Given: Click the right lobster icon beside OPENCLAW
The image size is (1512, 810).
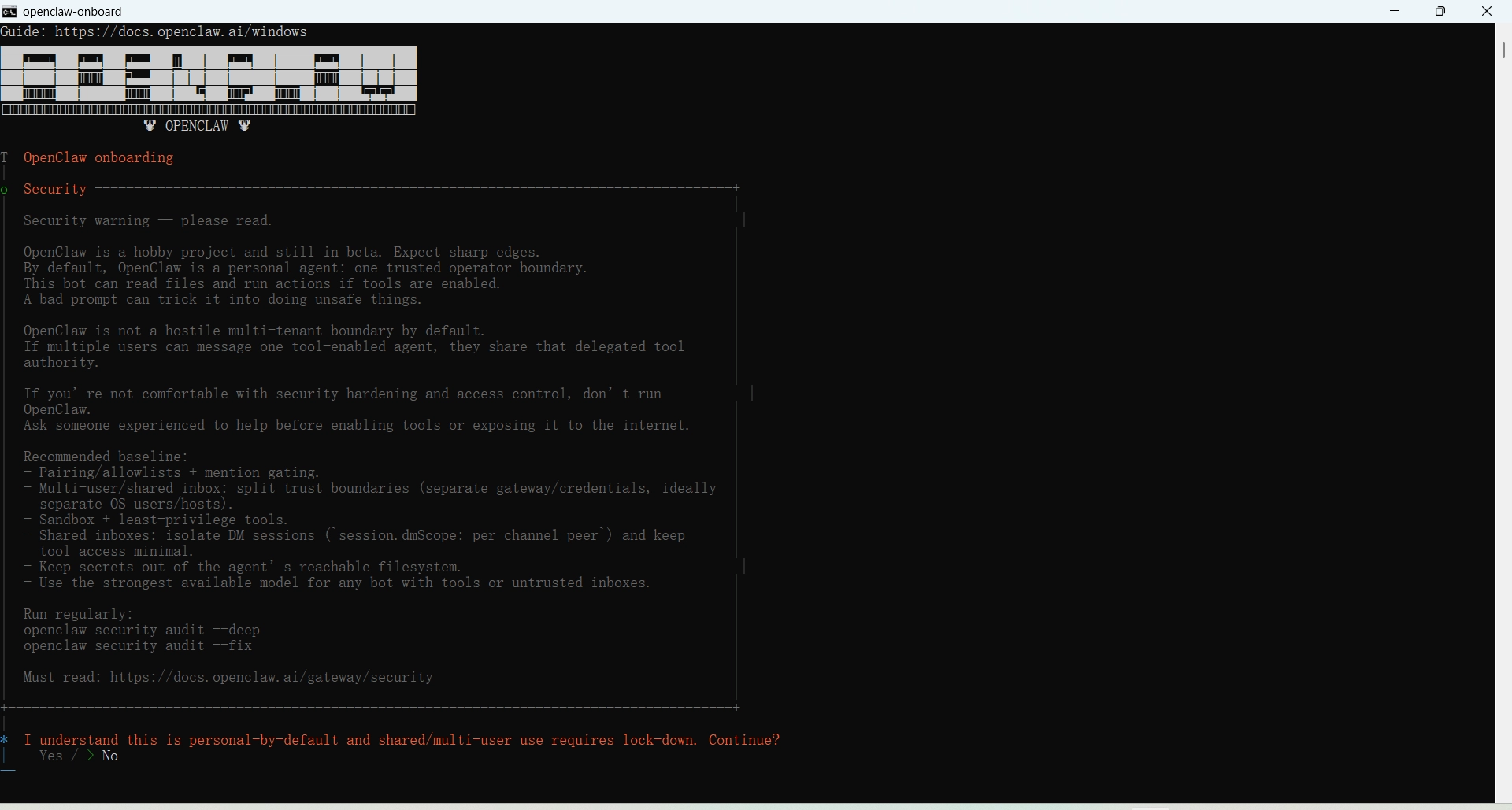Looking at the screenshot, I should pyautogui.click(x=245, y=127).
